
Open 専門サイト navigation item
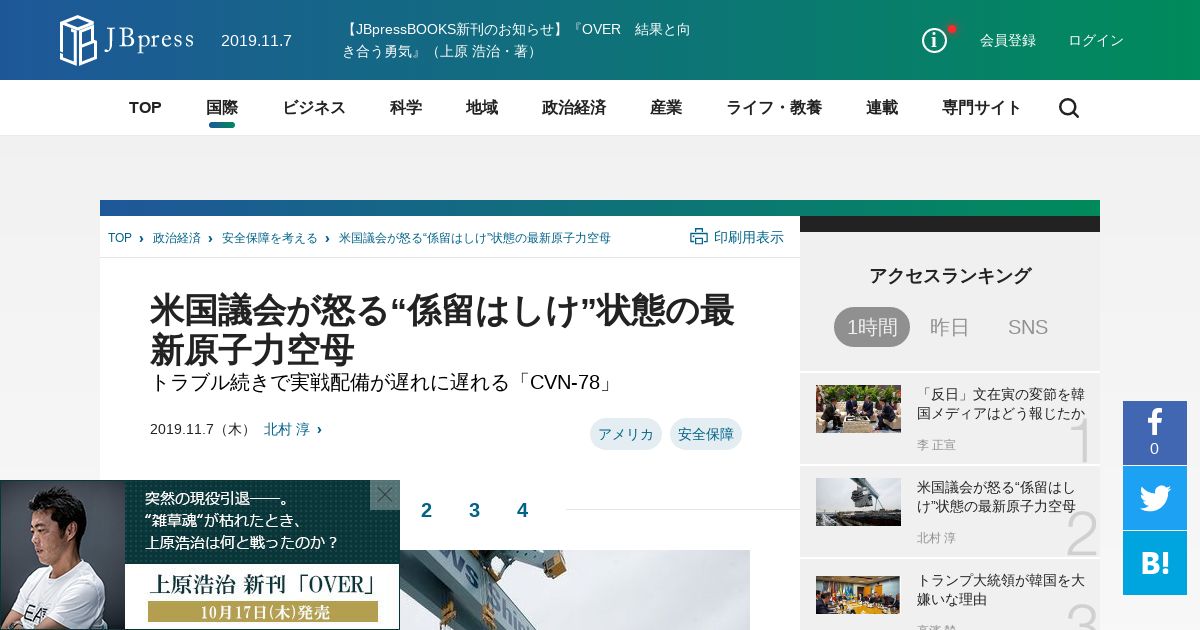point(982,108)
